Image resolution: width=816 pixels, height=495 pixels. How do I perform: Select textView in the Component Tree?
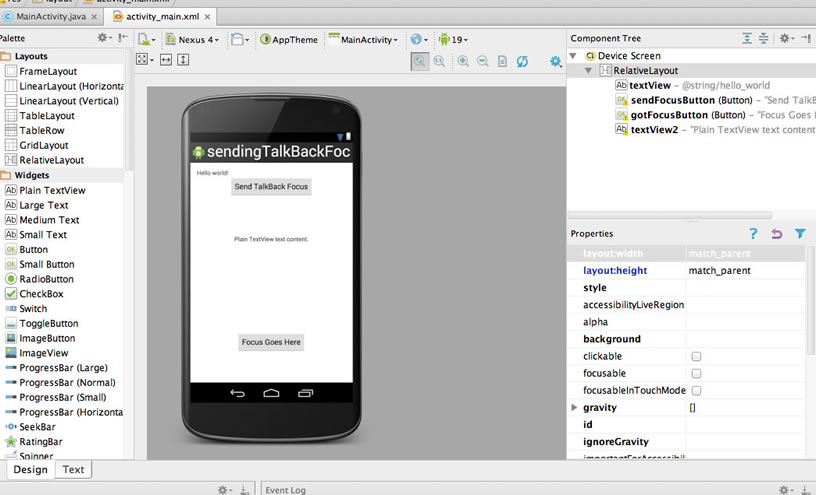692,85
